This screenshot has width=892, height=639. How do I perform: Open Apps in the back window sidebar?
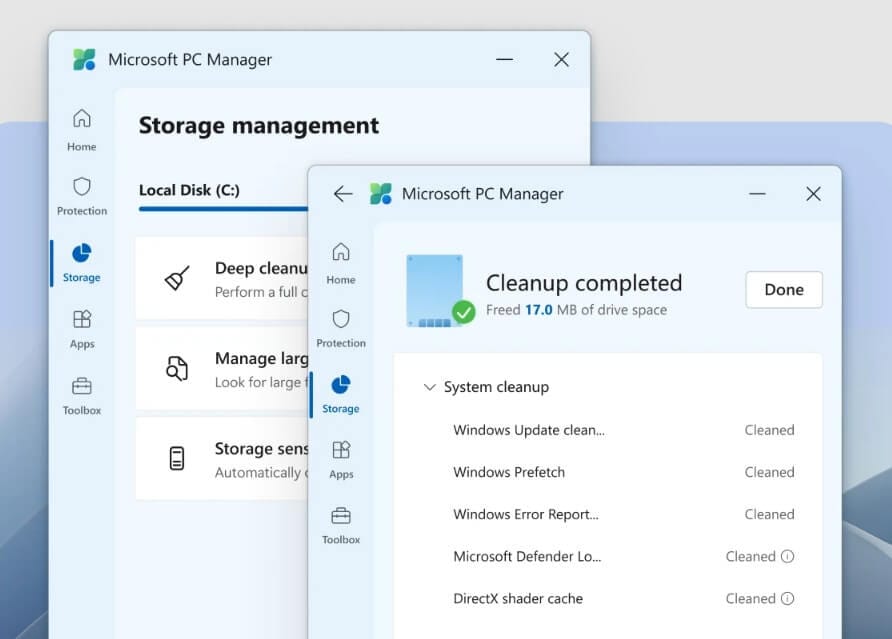click(81, 329)
